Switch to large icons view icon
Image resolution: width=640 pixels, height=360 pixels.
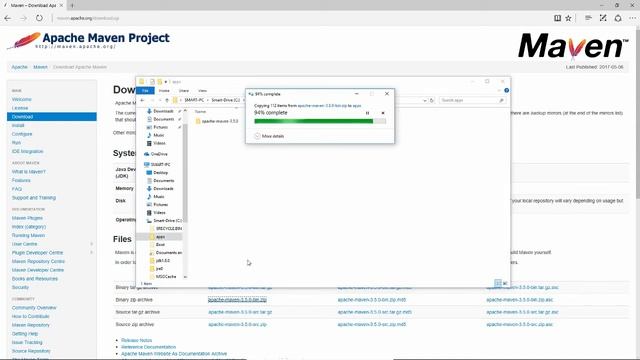click(505, 282)
